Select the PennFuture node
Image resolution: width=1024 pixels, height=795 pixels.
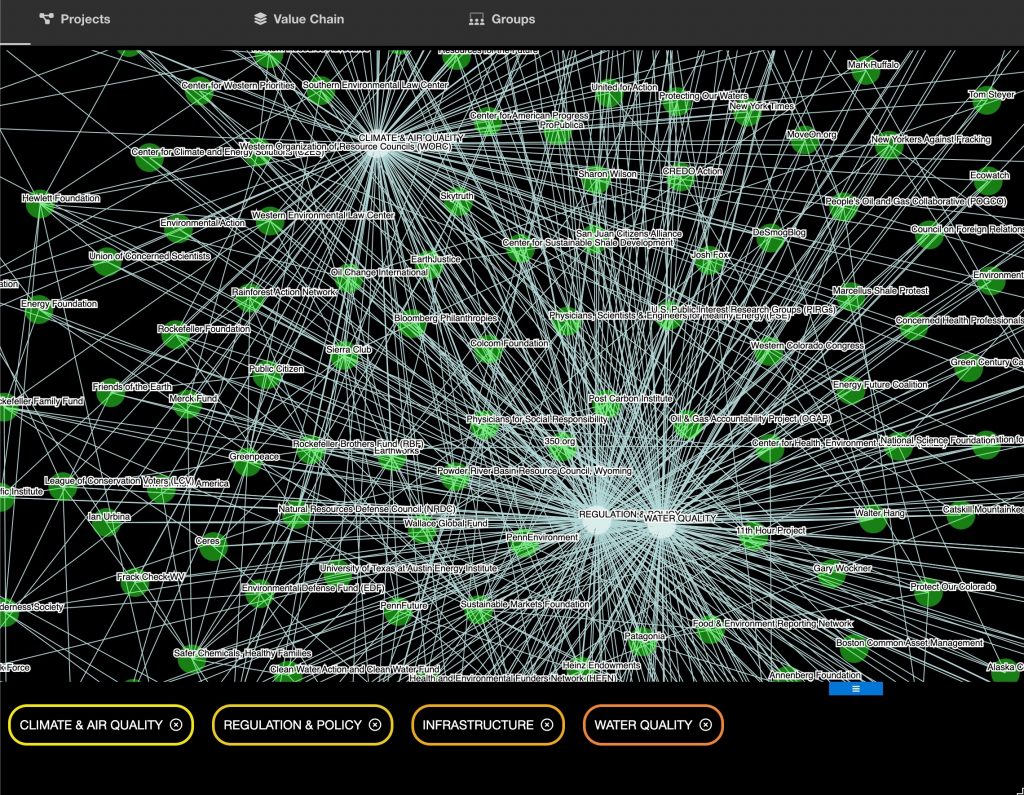399,613
